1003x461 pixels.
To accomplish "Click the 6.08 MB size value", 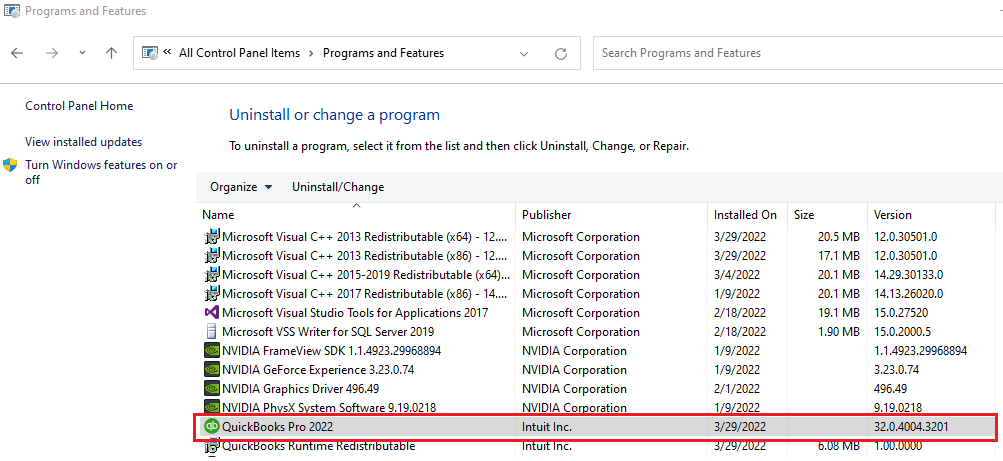I will click(x=839, y=446).
